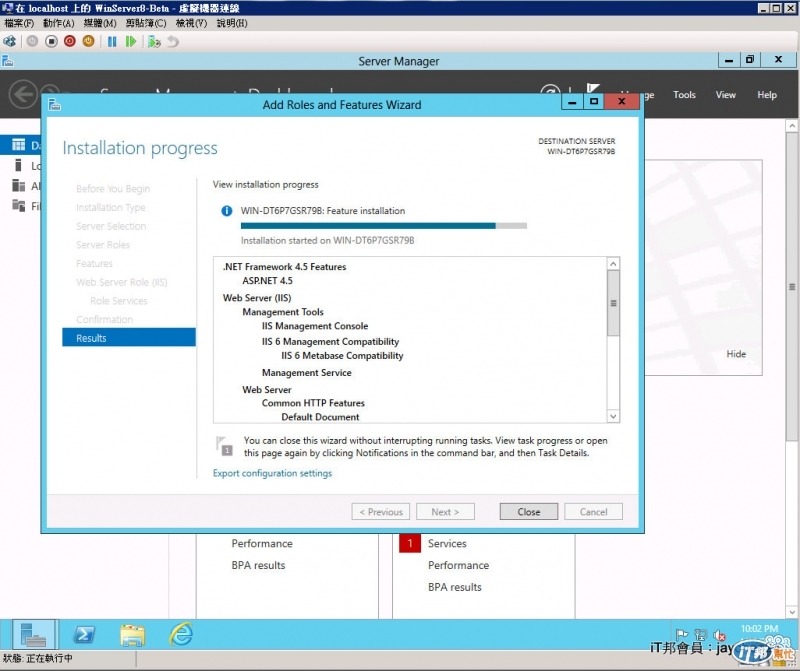
Task: Click the scroll down arrow in feature list
Action: [613, 416]
